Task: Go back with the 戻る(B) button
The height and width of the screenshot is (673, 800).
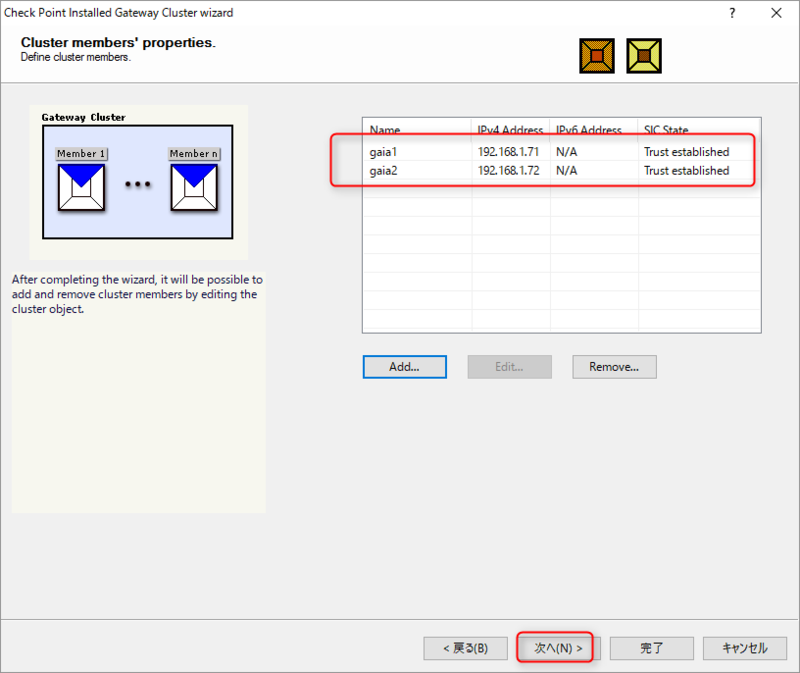Action: [465, 648]
